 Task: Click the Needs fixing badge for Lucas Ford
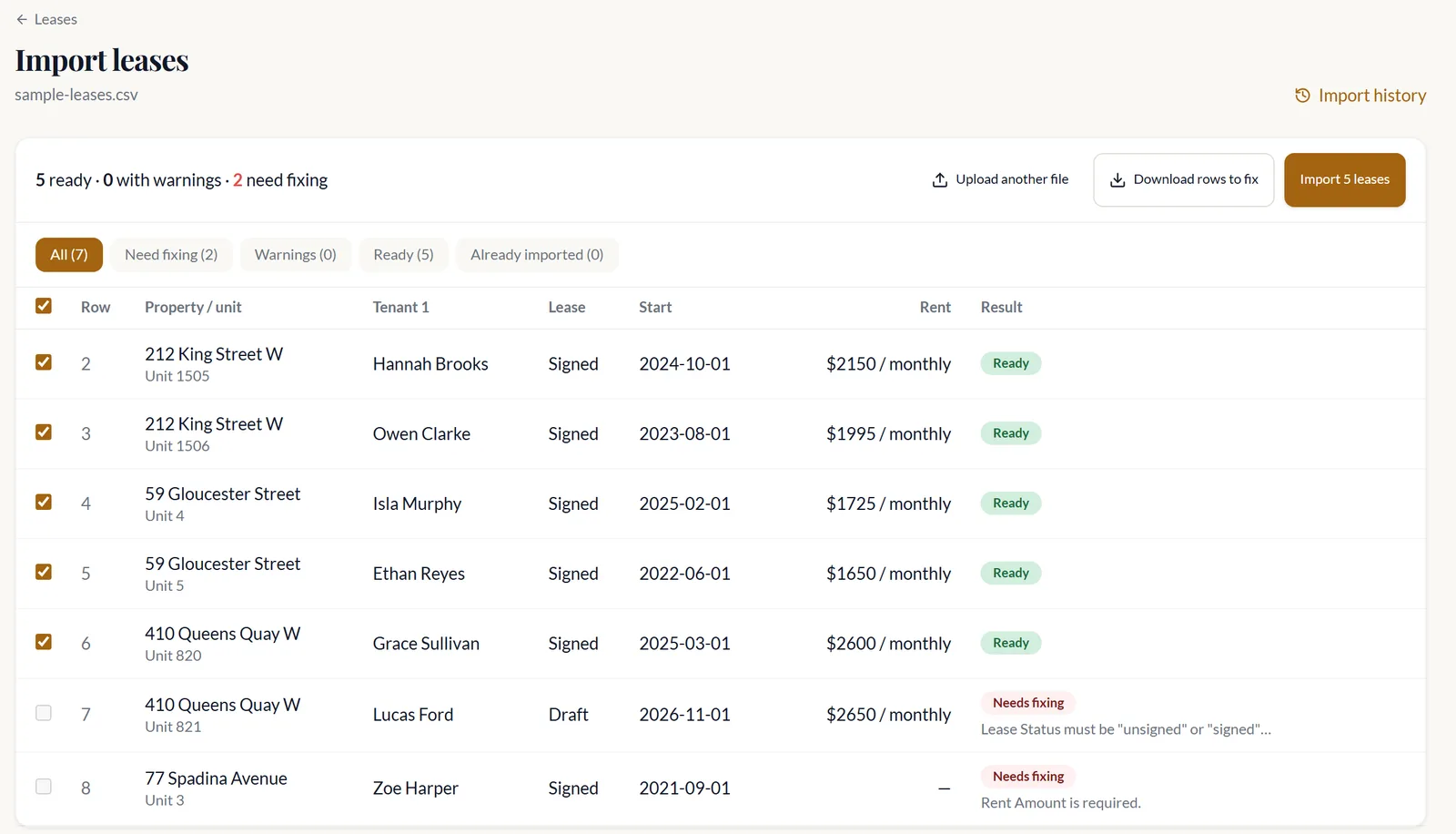tap(1028, 703)
